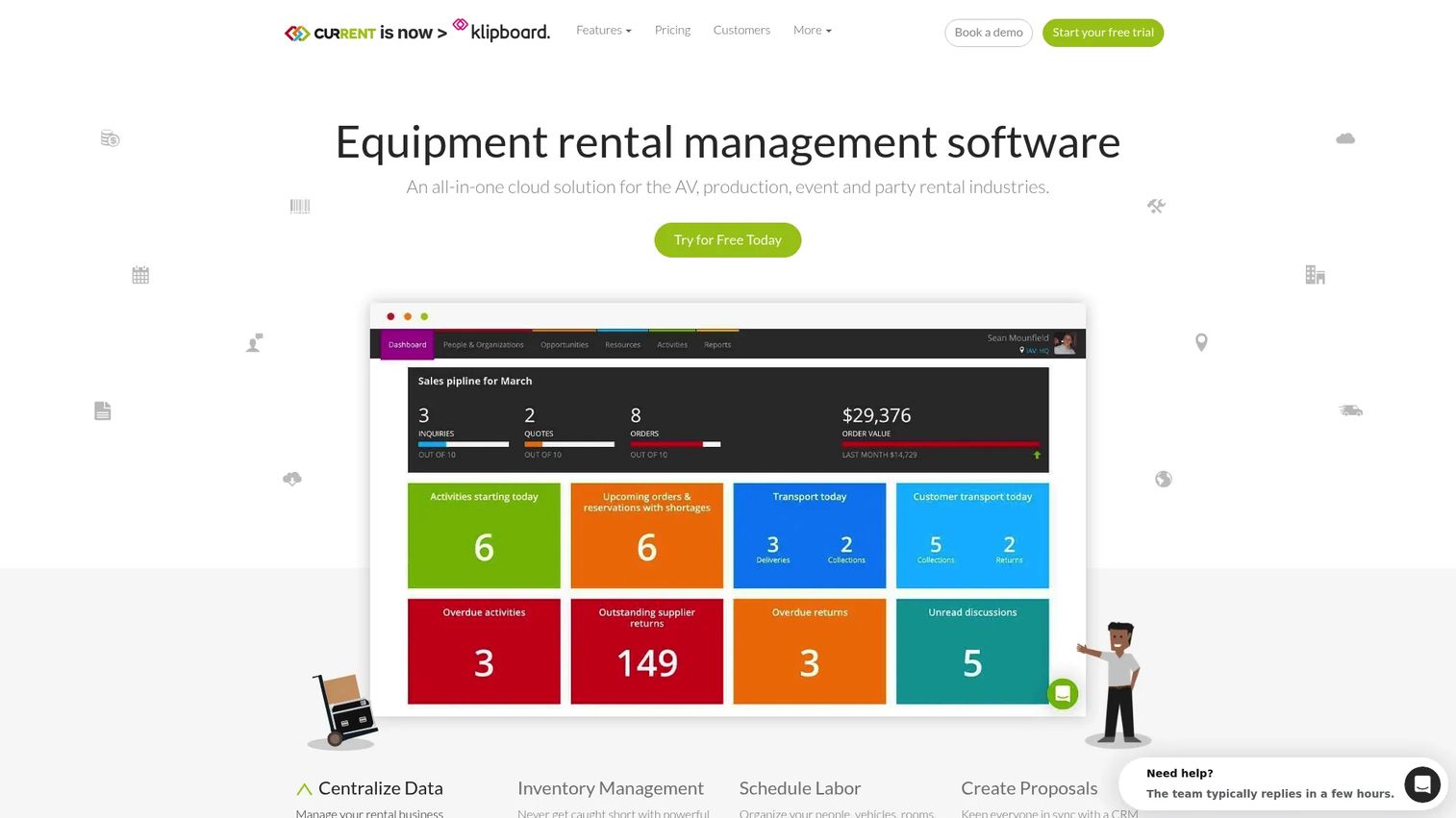Go to the Customers page

pos(741,30)
